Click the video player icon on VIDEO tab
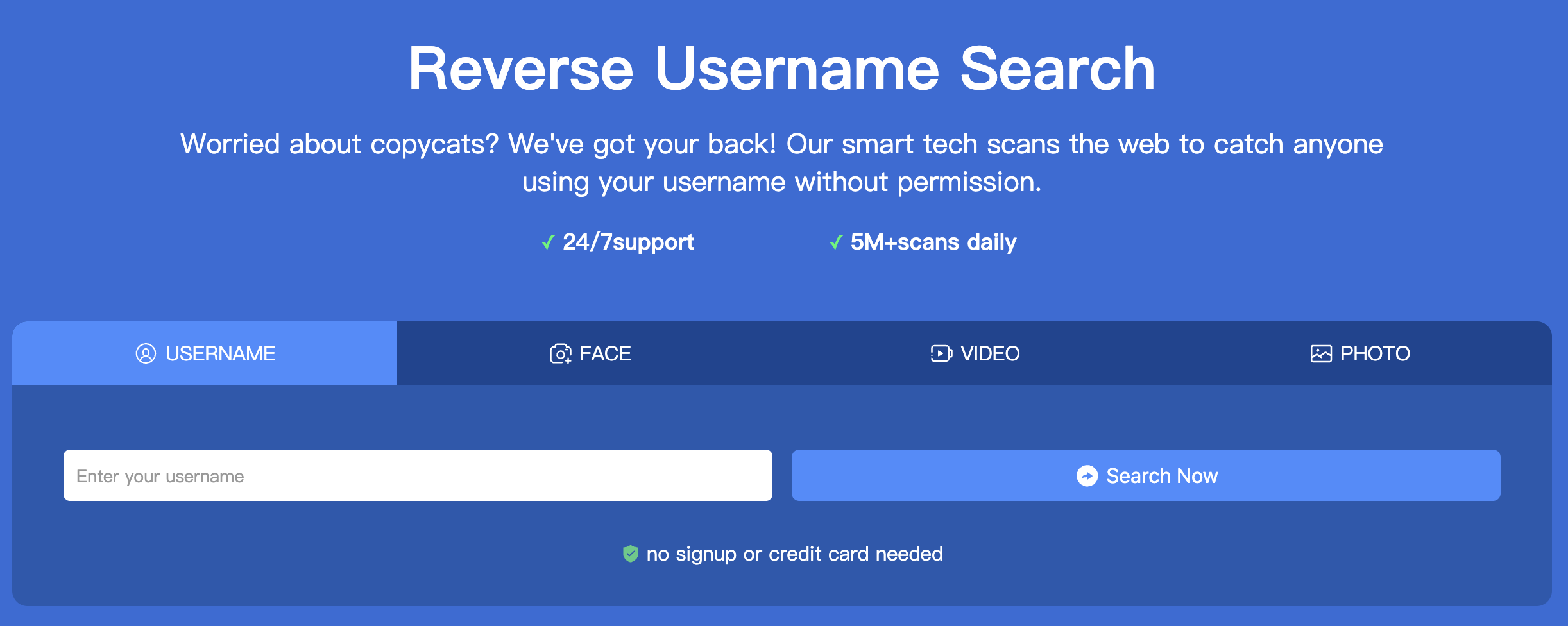 click(x=941, y=353)
